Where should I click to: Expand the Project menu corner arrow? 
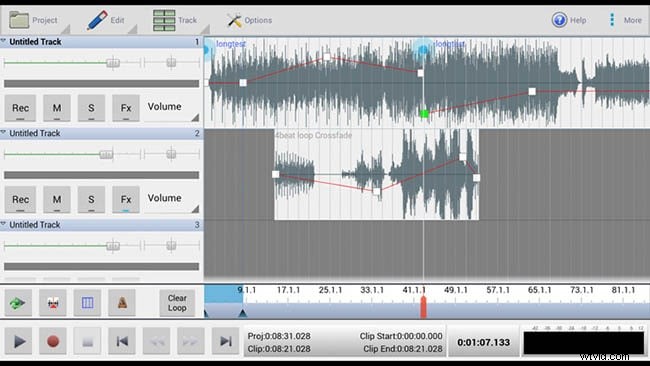tap(65, 29)
